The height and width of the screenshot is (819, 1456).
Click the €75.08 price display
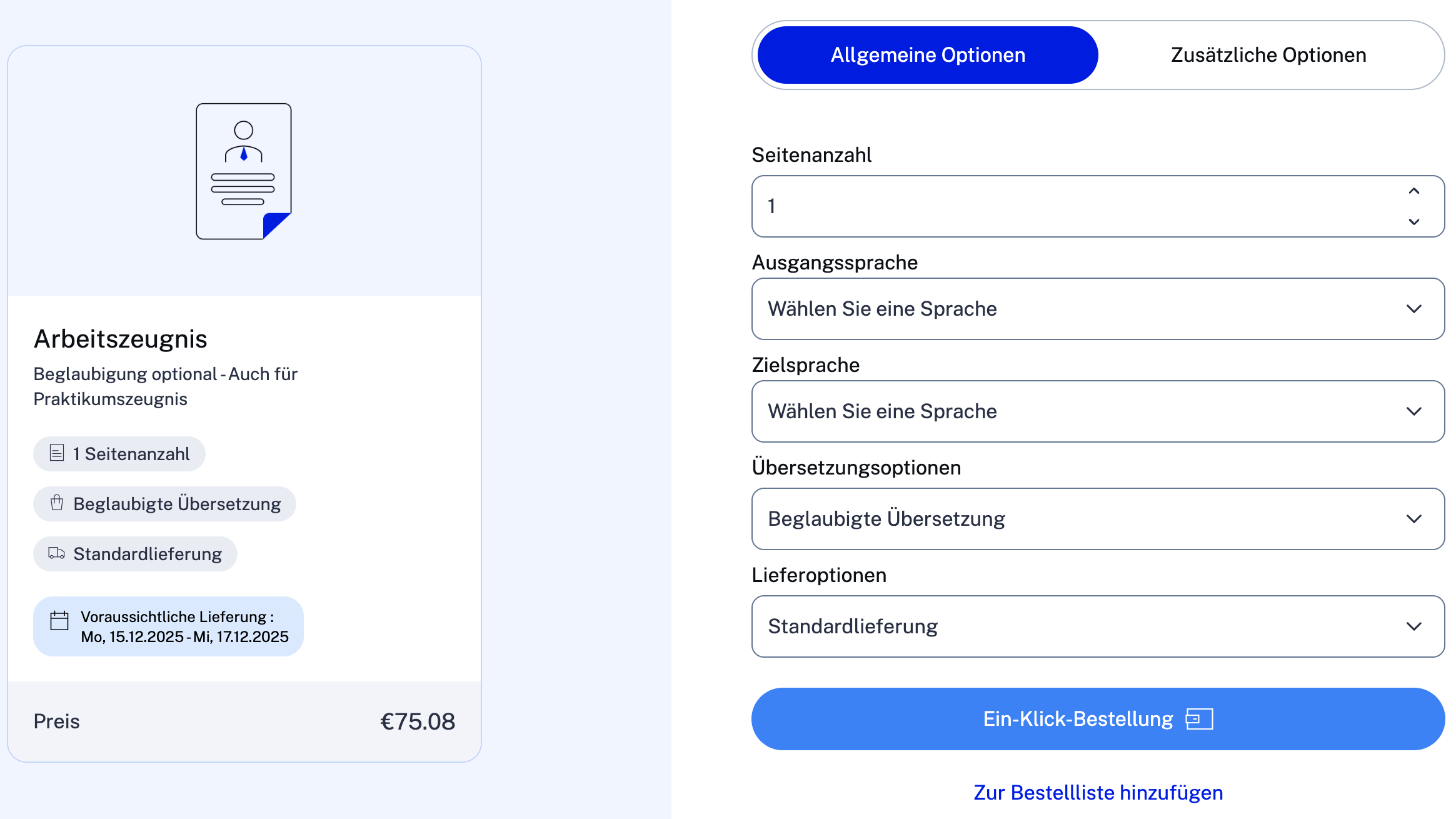click(418, 720)
